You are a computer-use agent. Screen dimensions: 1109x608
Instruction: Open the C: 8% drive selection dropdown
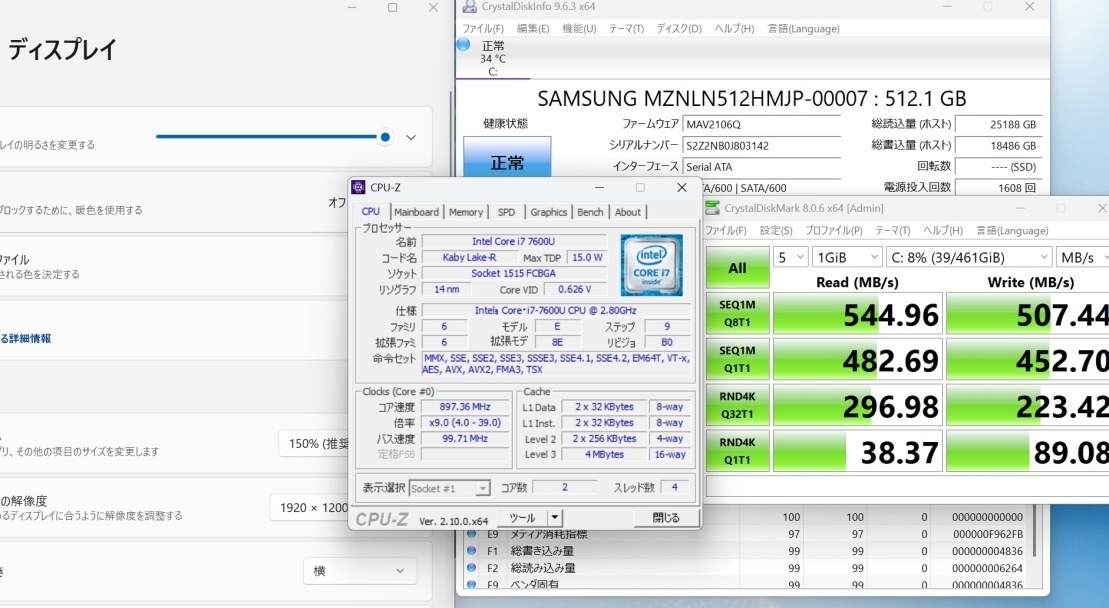[x=969, y=257]
